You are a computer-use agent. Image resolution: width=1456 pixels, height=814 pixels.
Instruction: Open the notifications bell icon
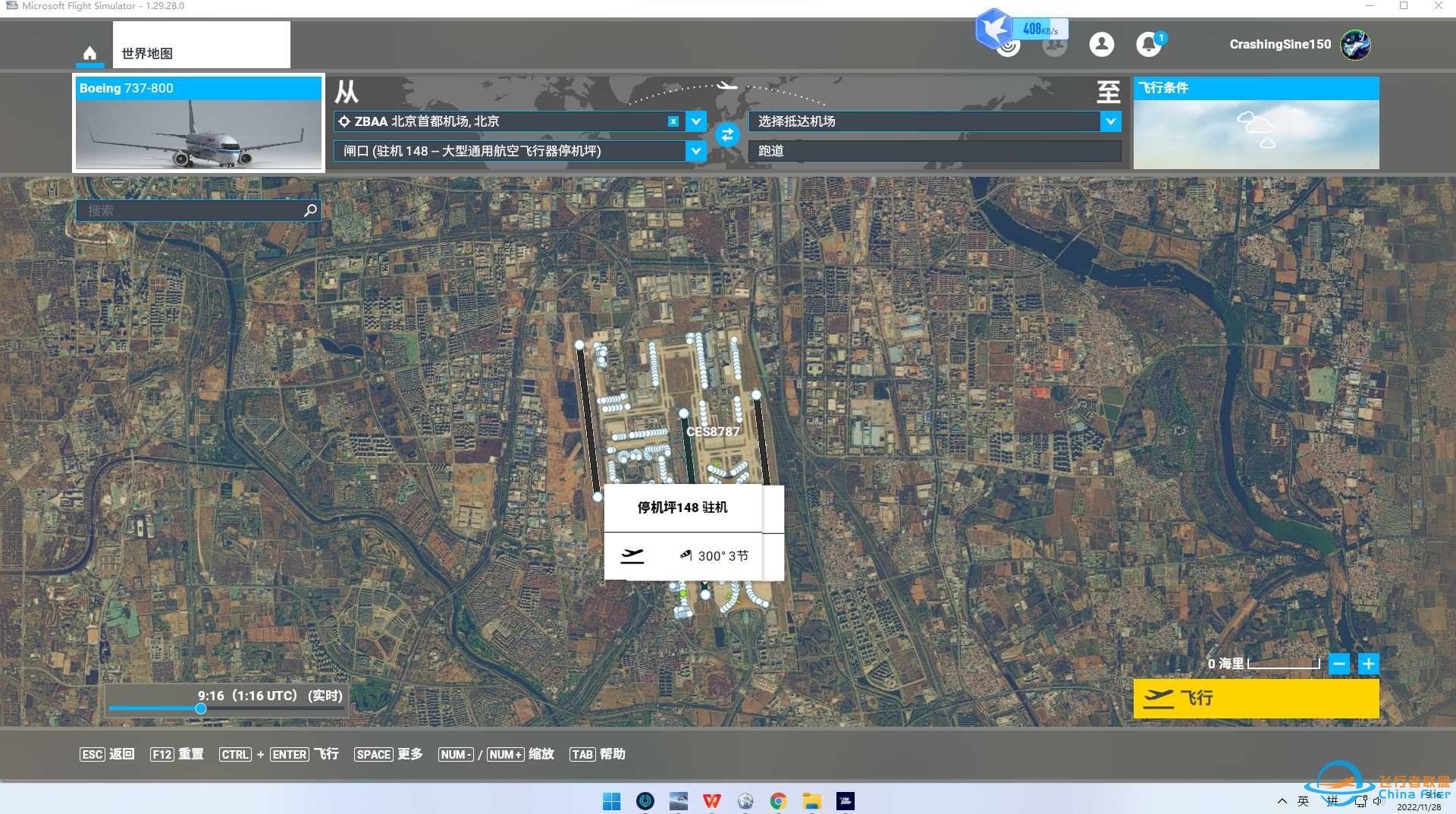(1149, 44)
